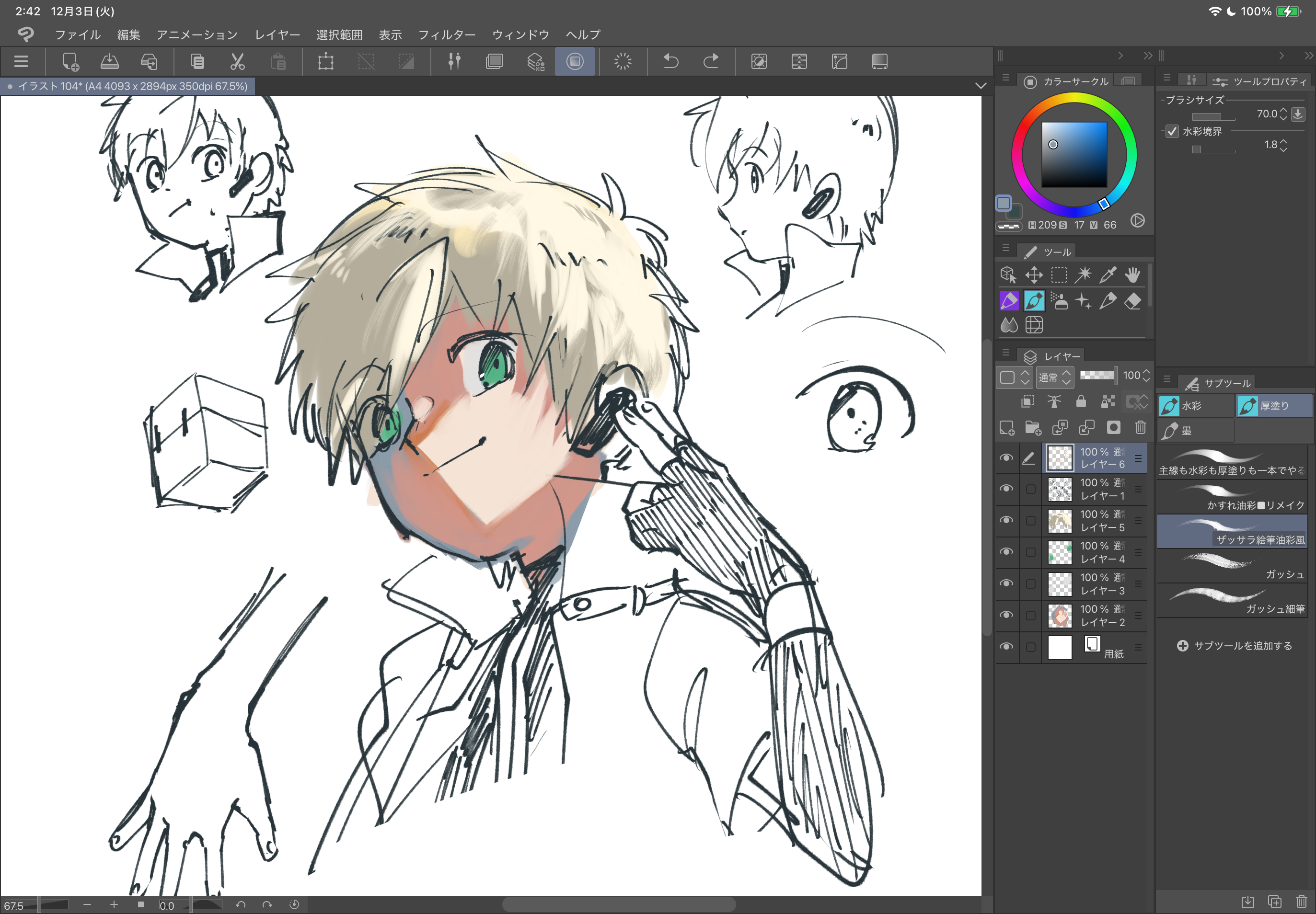1316x914 pixels.
Task: Increase brush size with stepper arrow
Action: click(1283, 110)
